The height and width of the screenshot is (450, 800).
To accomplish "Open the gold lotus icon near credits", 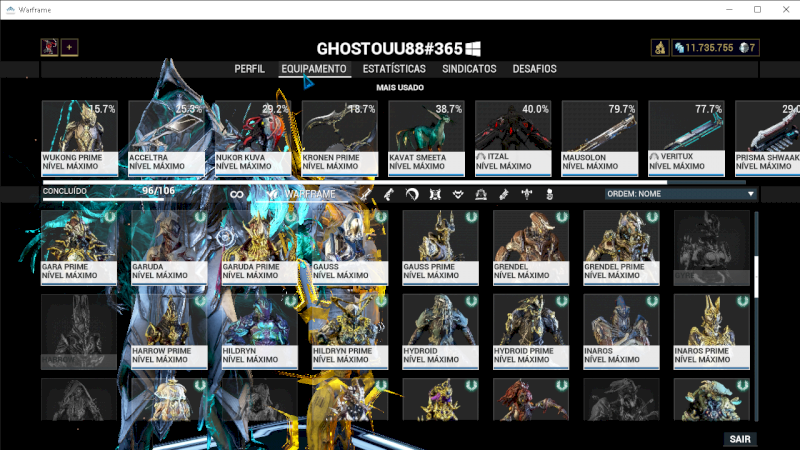I will tap(660, 48).
